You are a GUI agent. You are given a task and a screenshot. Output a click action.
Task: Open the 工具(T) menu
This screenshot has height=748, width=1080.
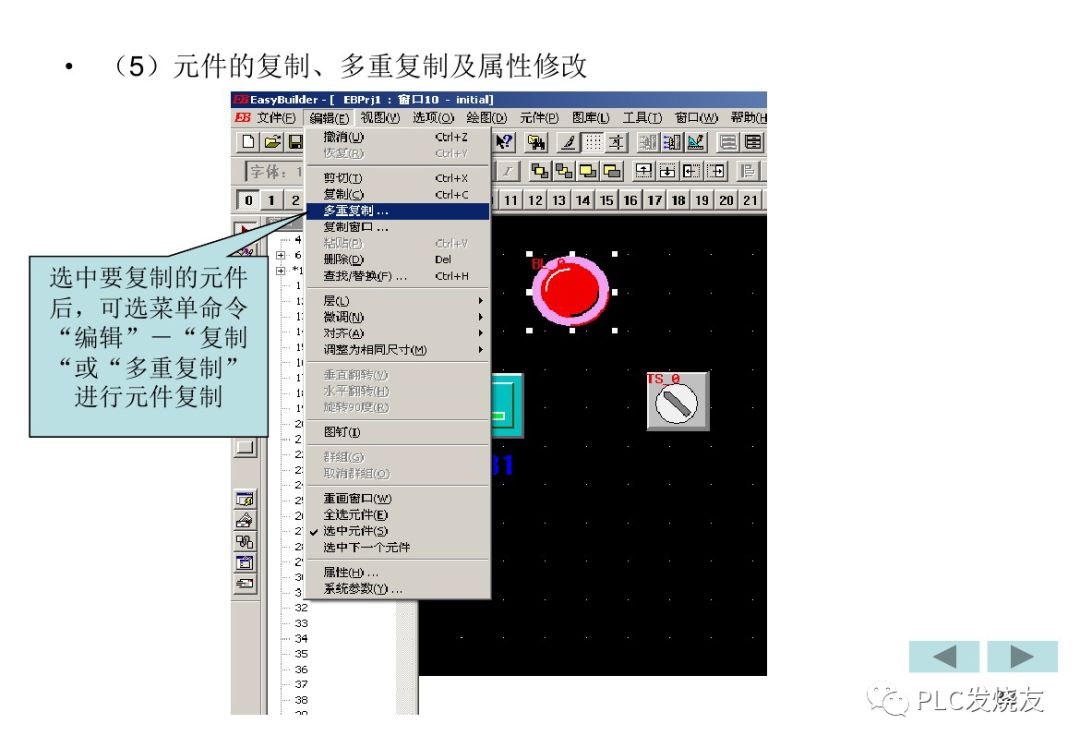[642, 118]
